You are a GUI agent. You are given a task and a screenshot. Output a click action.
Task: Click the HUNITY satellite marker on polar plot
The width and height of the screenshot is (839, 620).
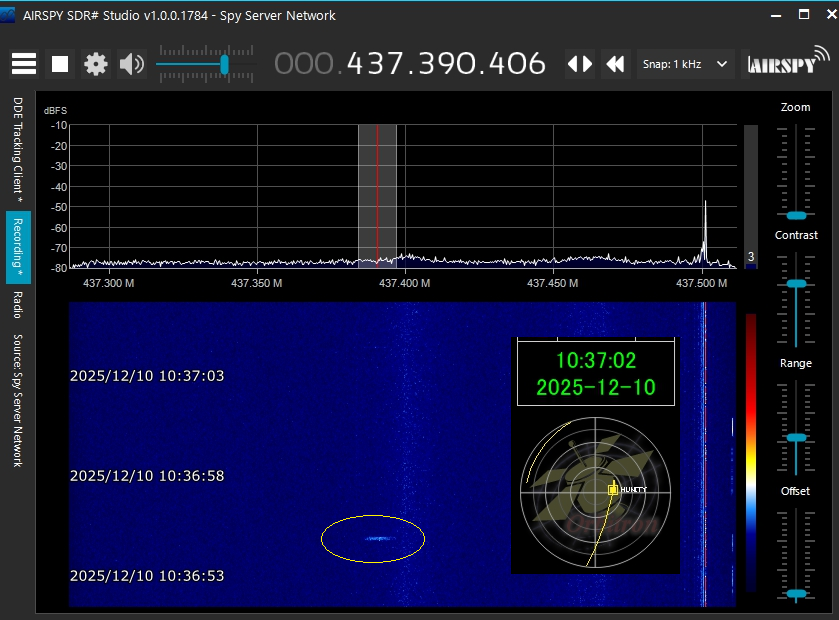(x=613, y=489)
